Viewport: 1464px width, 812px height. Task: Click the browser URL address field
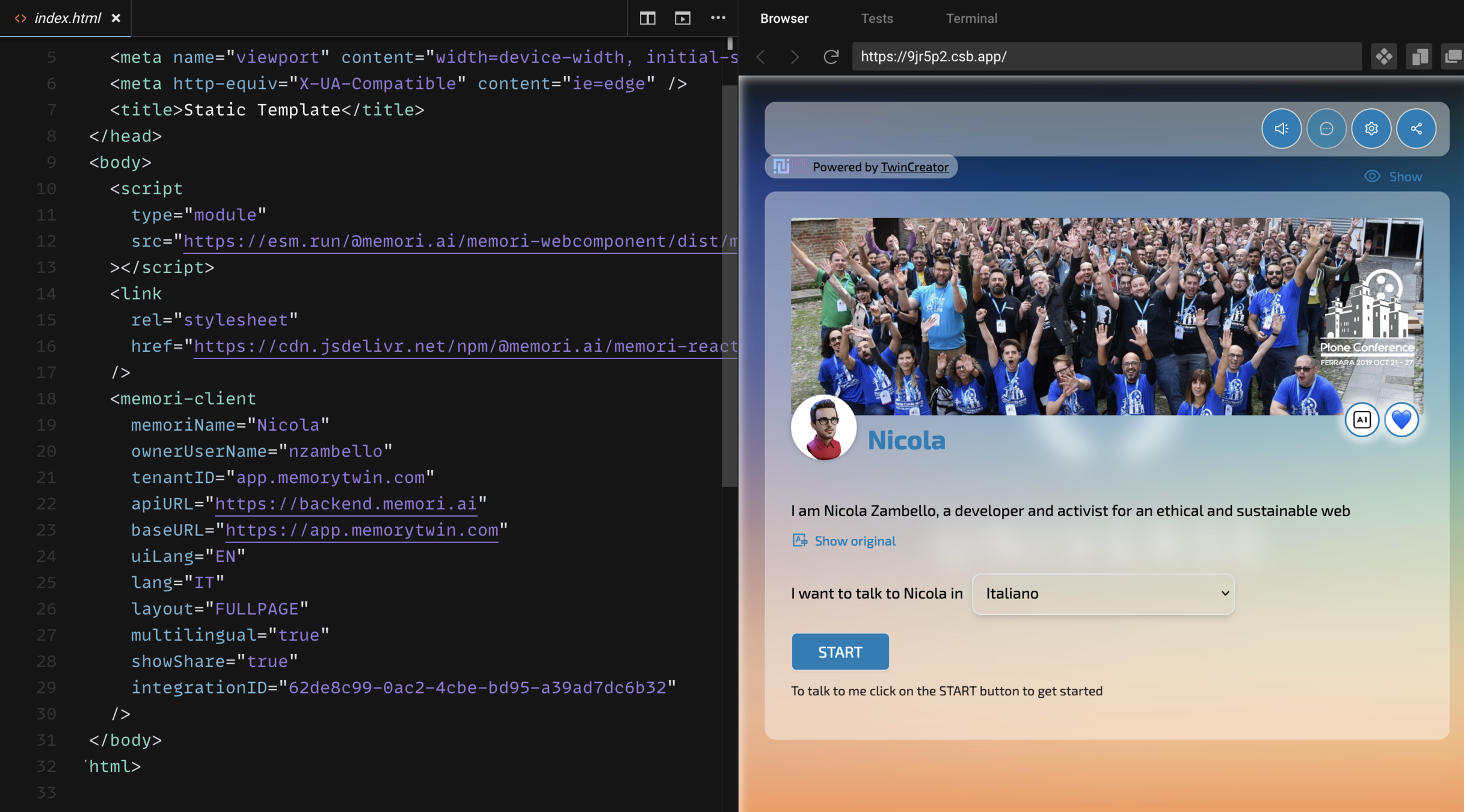click(x=1106, y=57)
